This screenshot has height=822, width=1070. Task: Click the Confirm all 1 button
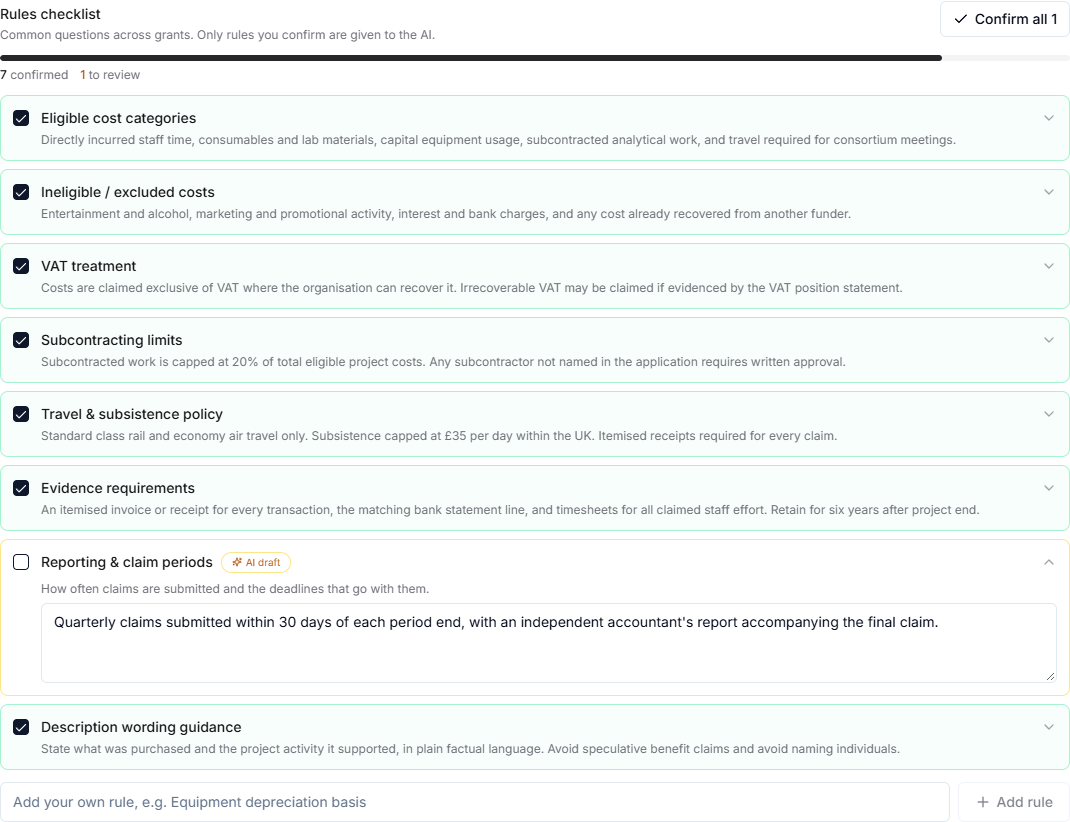1004,19
